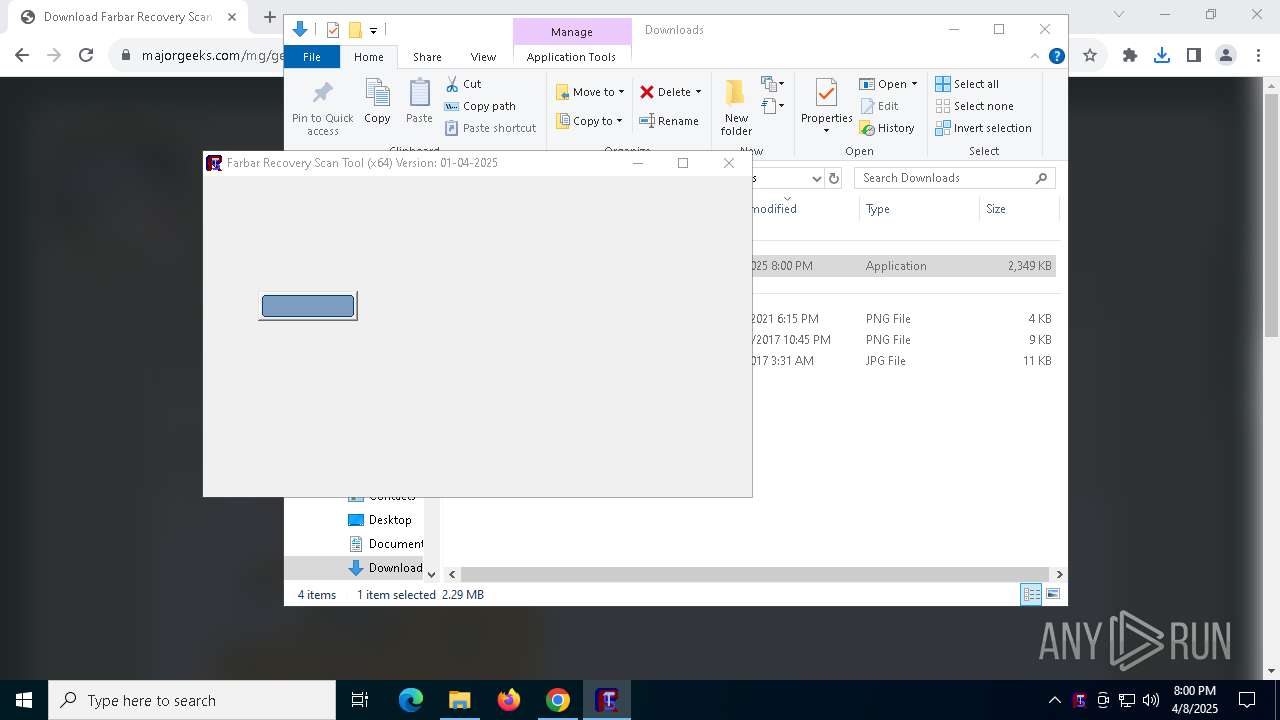Show hidden system tray icons

[1054, 700]
